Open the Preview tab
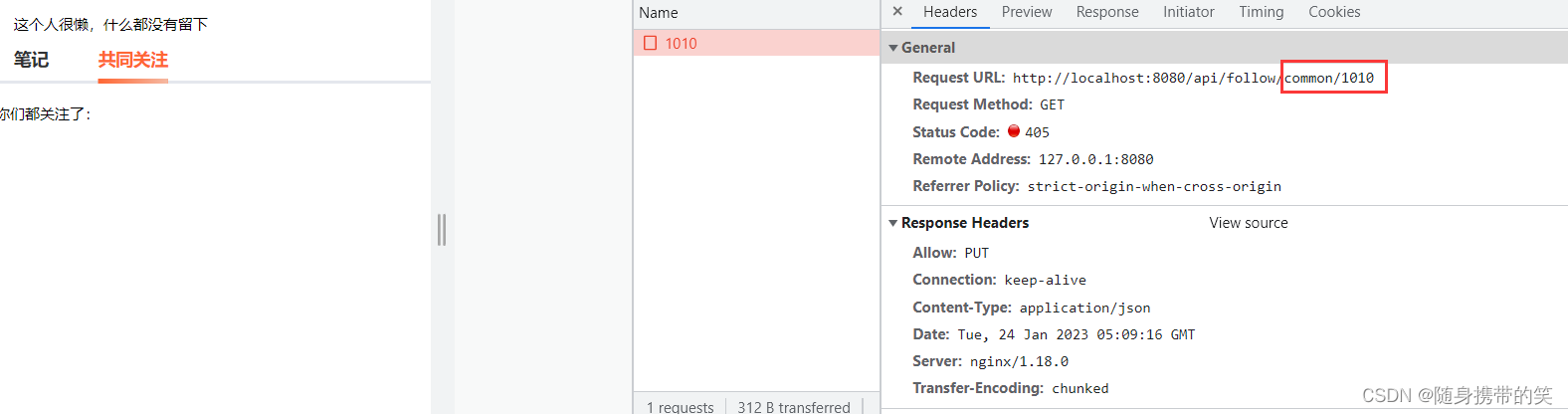Screen dimensions: 1568x414 (1027, 12)
